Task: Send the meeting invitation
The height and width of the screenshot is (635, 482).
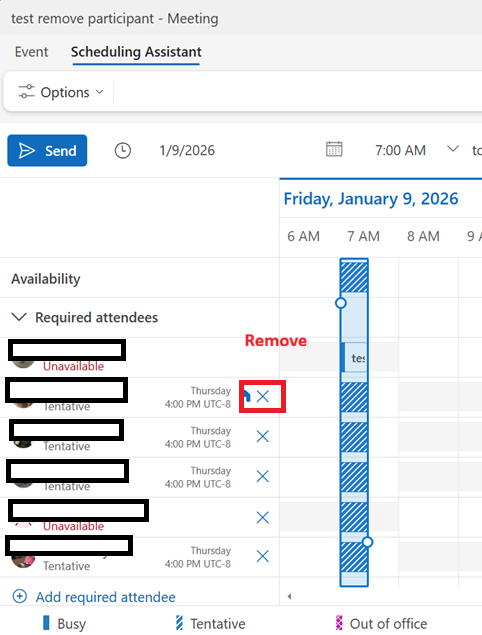Action: (x=47, y=151)
